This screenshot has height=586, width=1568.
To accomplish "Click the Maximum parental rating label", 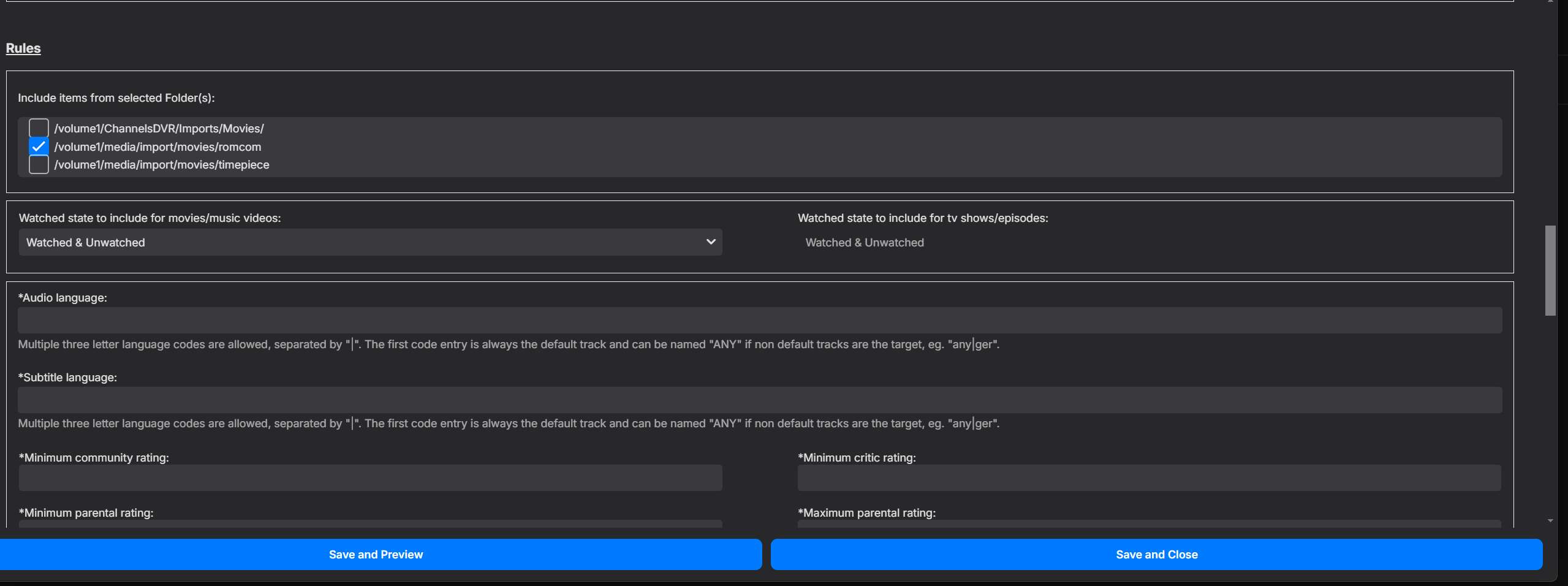I will click(x=866, y=513).
